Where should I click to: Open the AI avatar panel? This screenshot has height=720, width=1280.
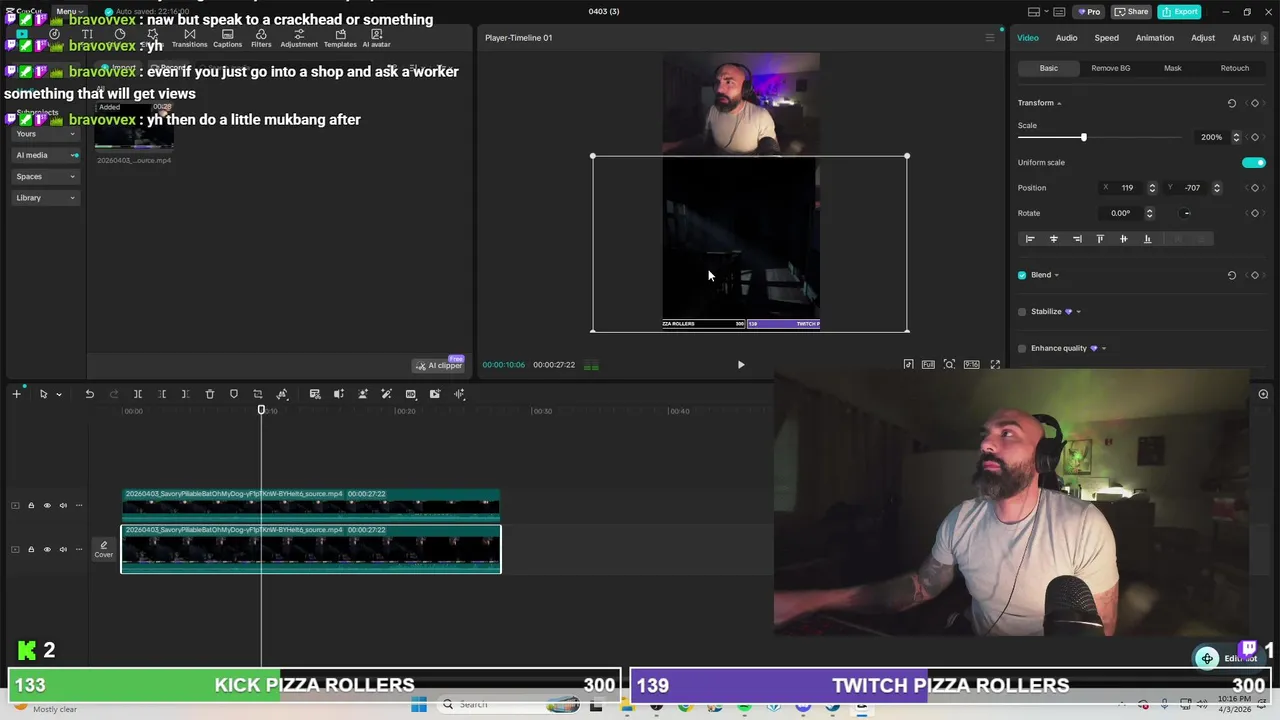pyautogui.click(x=376, y=38)
